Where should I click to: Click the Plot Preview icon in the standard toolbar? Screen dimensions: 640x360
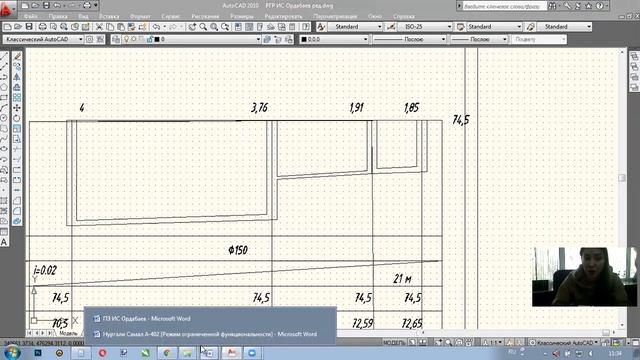53,27
